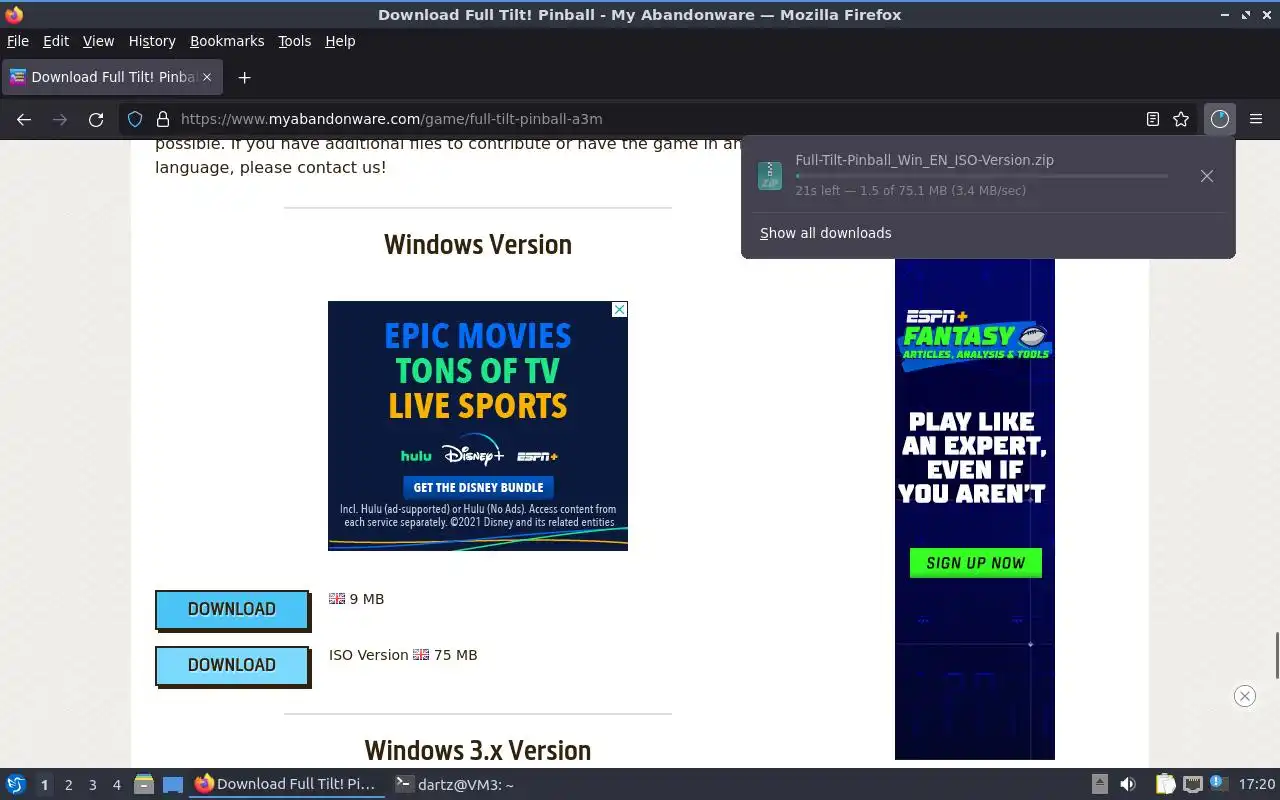1280x800 pixels.
Task: Click the zip file icon in downloads panel
Action: 770,176
